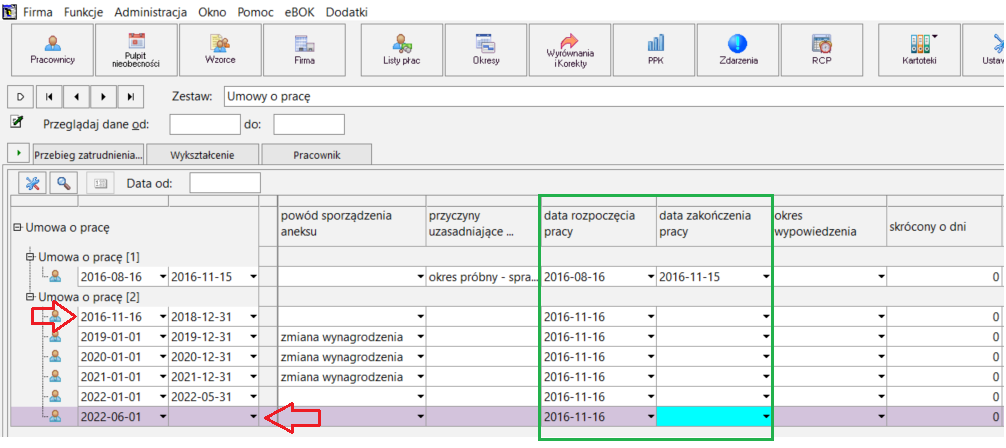This screenshot has width=1006, height=448.
Task: Open the powód dropdown in the 2019-01-01 row
Action: point(420,336)
